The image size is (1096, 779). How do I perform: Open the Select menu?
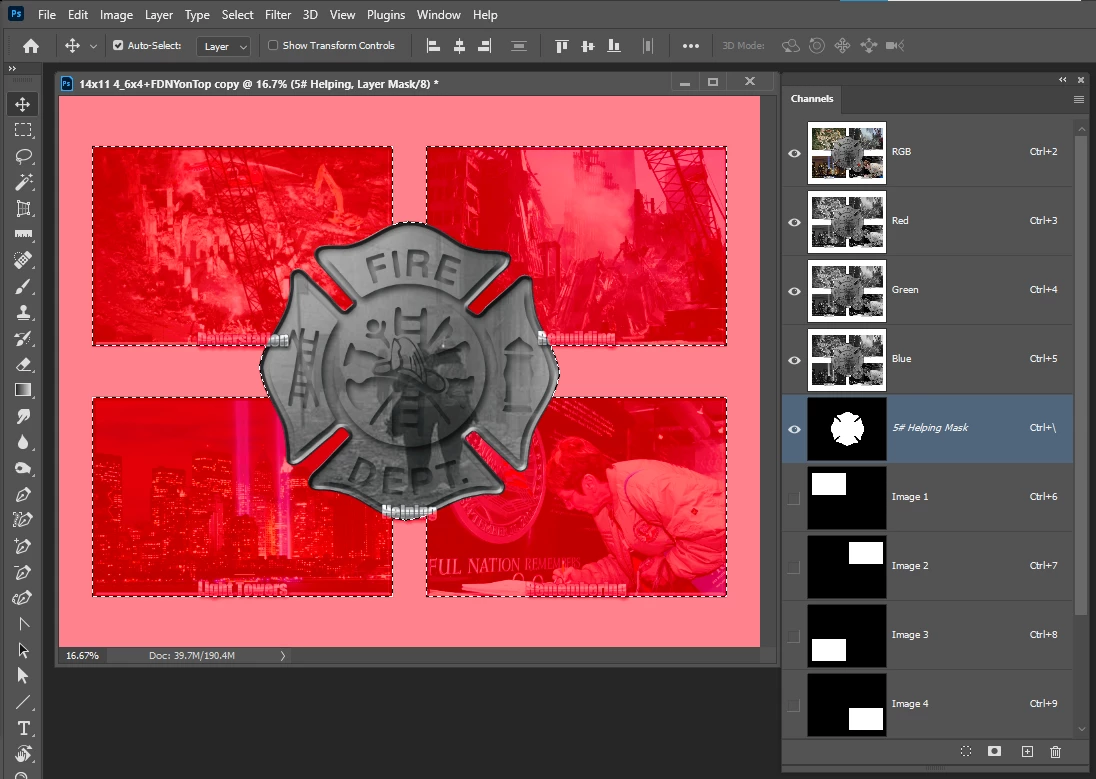[238, 15]
